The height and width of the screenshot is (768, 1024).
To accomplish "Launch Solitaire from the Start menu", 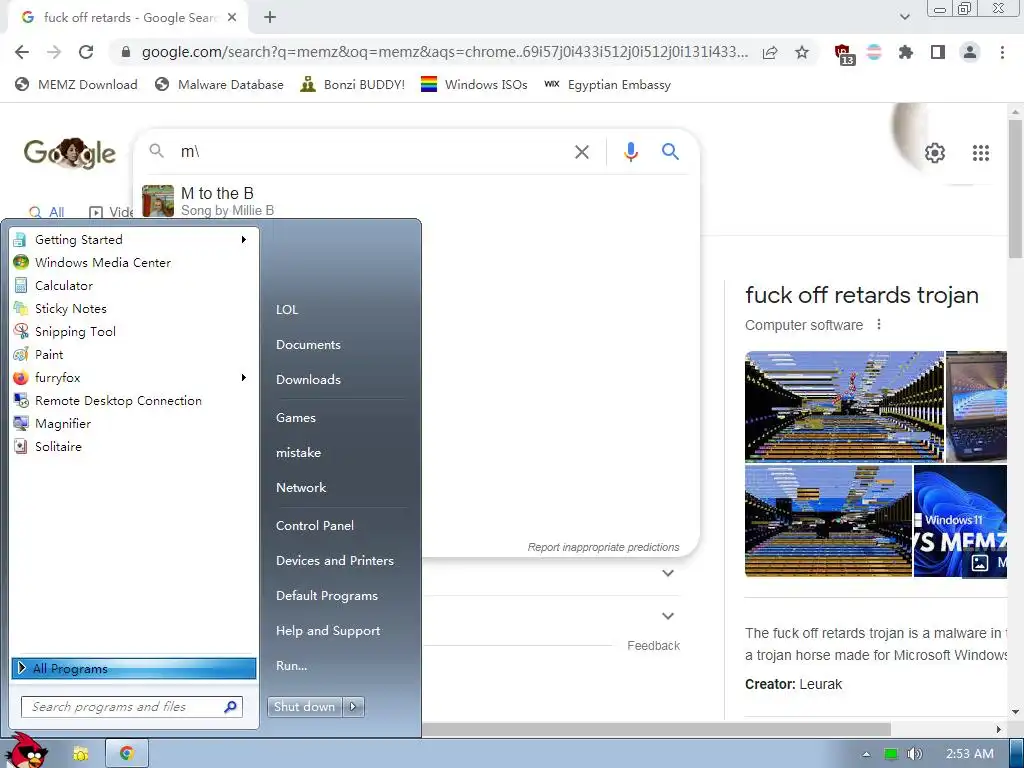I will (x=133, y=447).
